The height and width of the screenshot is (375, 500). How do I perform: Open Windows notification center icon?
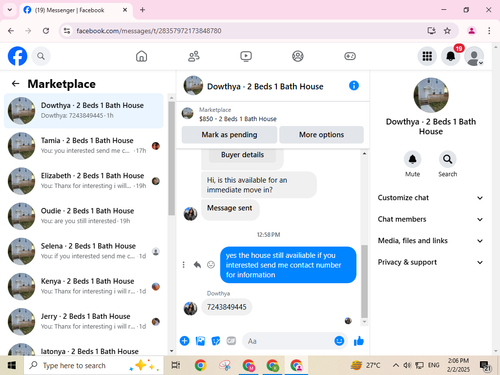pyautogui.click(x=486, y=366)
